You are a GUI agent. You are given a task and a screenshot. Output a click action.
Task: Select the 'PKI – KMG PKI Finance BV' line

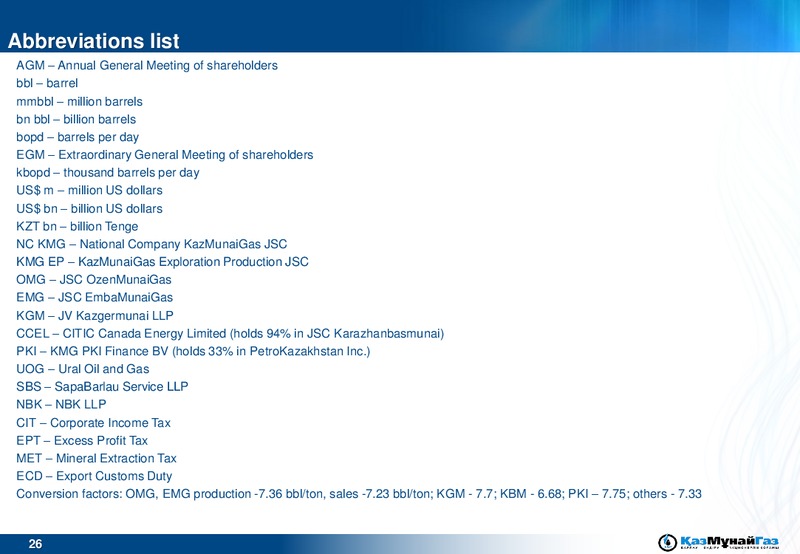(193, 351)
